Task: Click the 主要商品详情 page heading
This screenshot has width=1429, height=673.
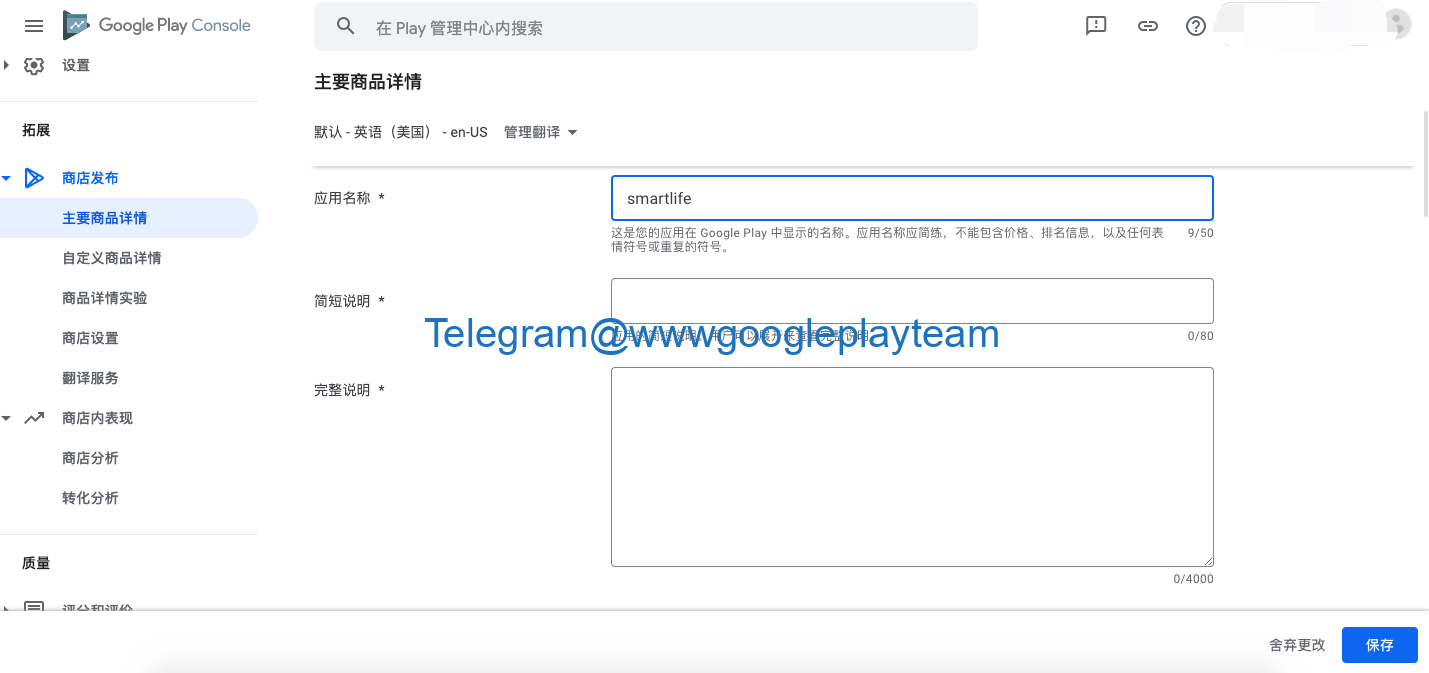Action: [368, 82]
